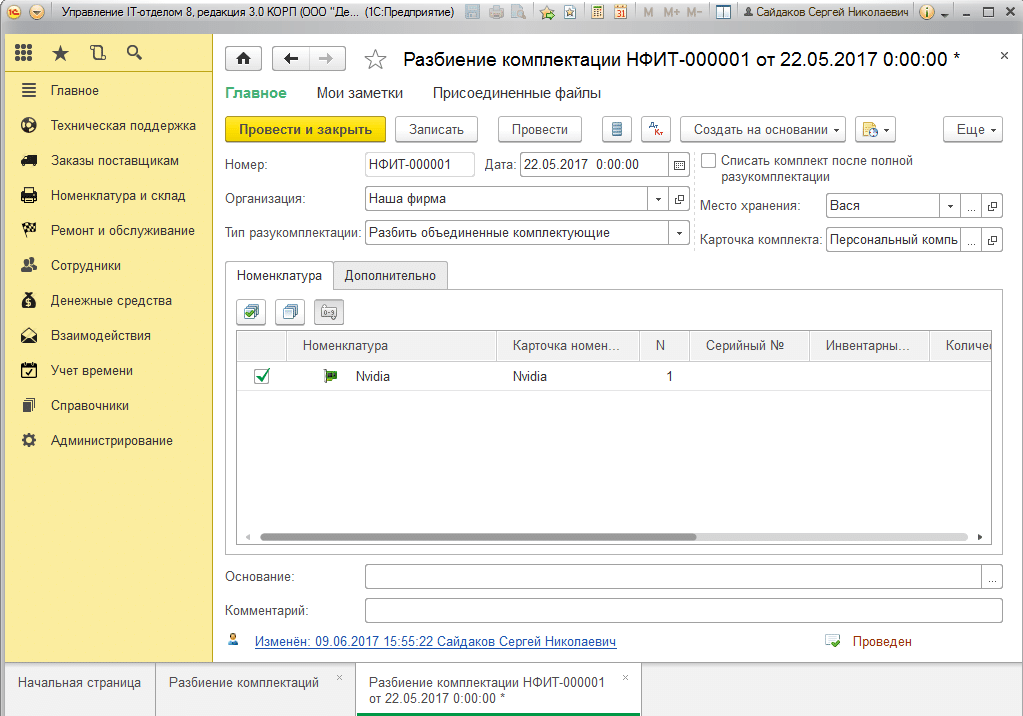The width and height of the screenshot is (1023, 716).
Task: Click the search magnifier in the sidebar
Action: (x=134, y=53)
